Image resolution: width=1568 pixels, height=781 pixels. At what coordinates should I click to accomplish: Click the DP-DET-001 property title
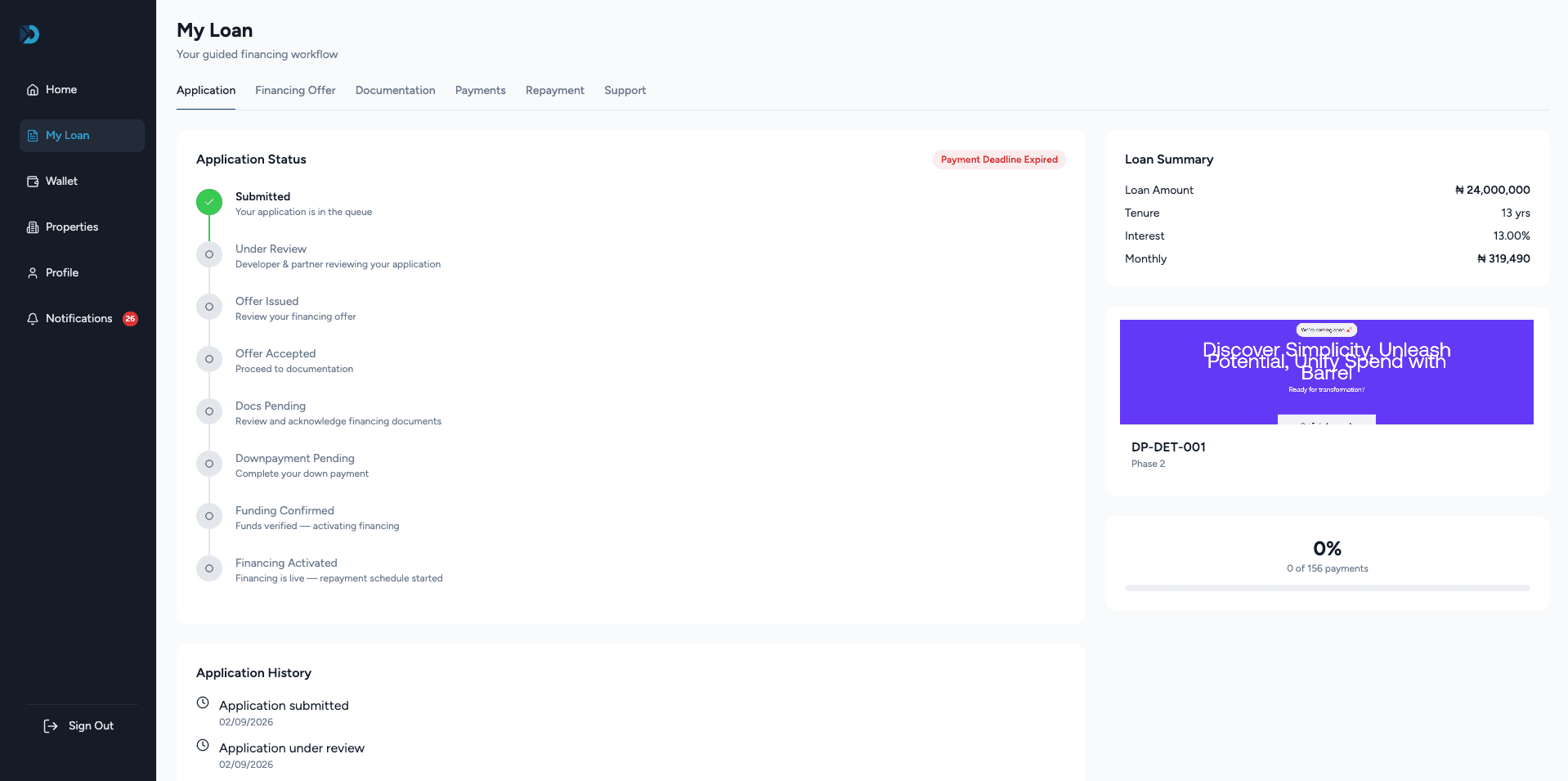point(1168,447)
